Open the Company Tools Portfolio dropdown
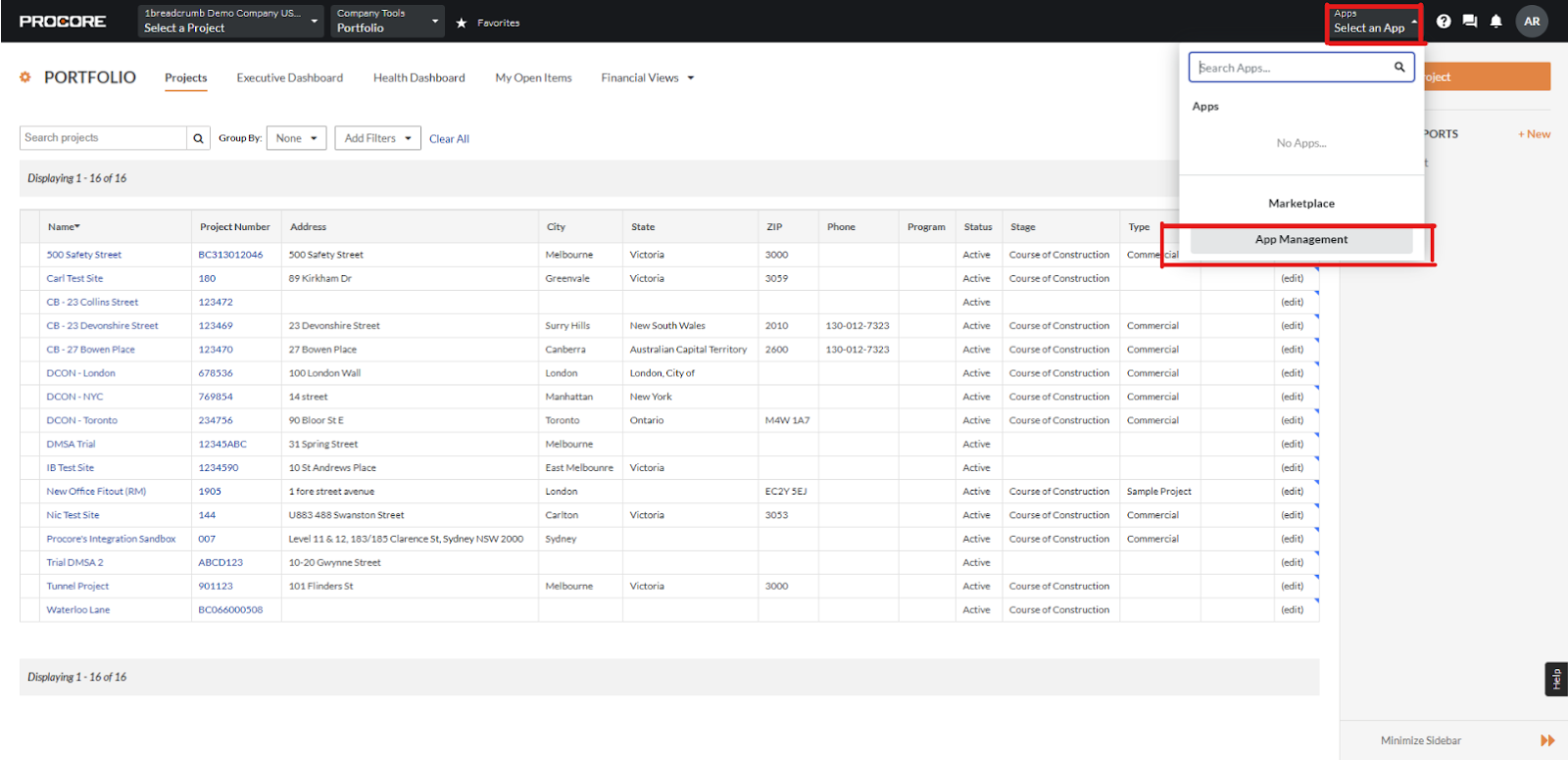 (x=388, y=21)
